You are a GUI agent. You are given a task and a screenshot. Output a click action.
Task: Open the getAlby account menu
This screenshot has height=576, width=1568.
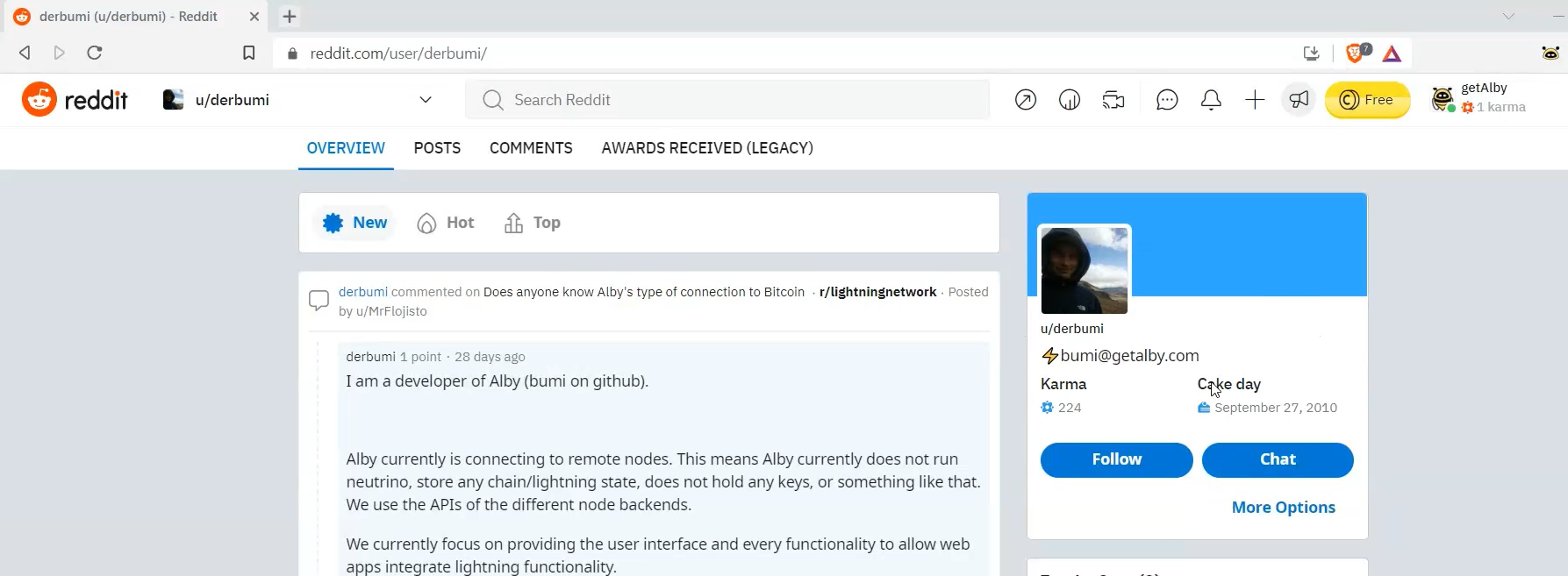(1479, 98)
